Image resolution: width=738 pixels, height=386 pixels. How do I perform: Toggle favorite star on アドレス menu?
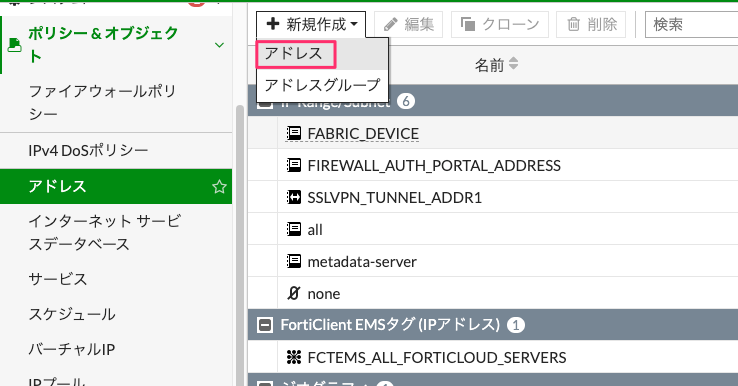219,187
